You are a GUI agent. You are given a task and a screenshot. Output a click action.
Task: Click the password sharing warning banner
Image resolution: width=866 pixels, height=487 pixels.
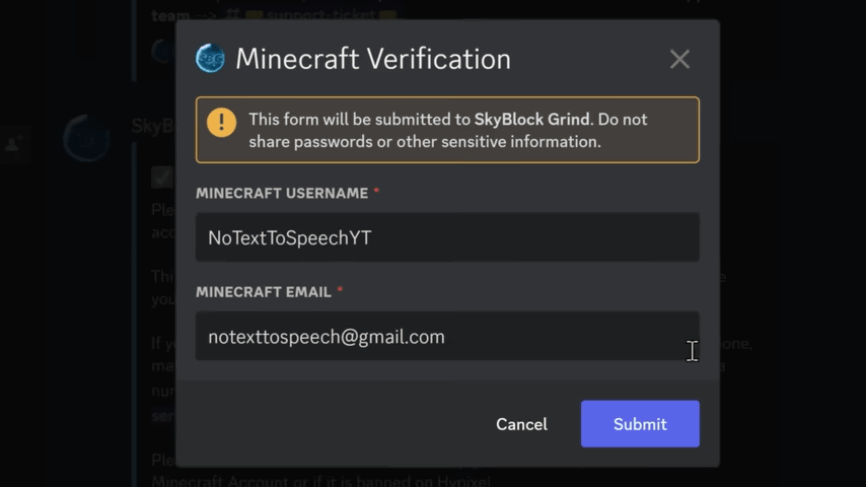coord(447,130)
